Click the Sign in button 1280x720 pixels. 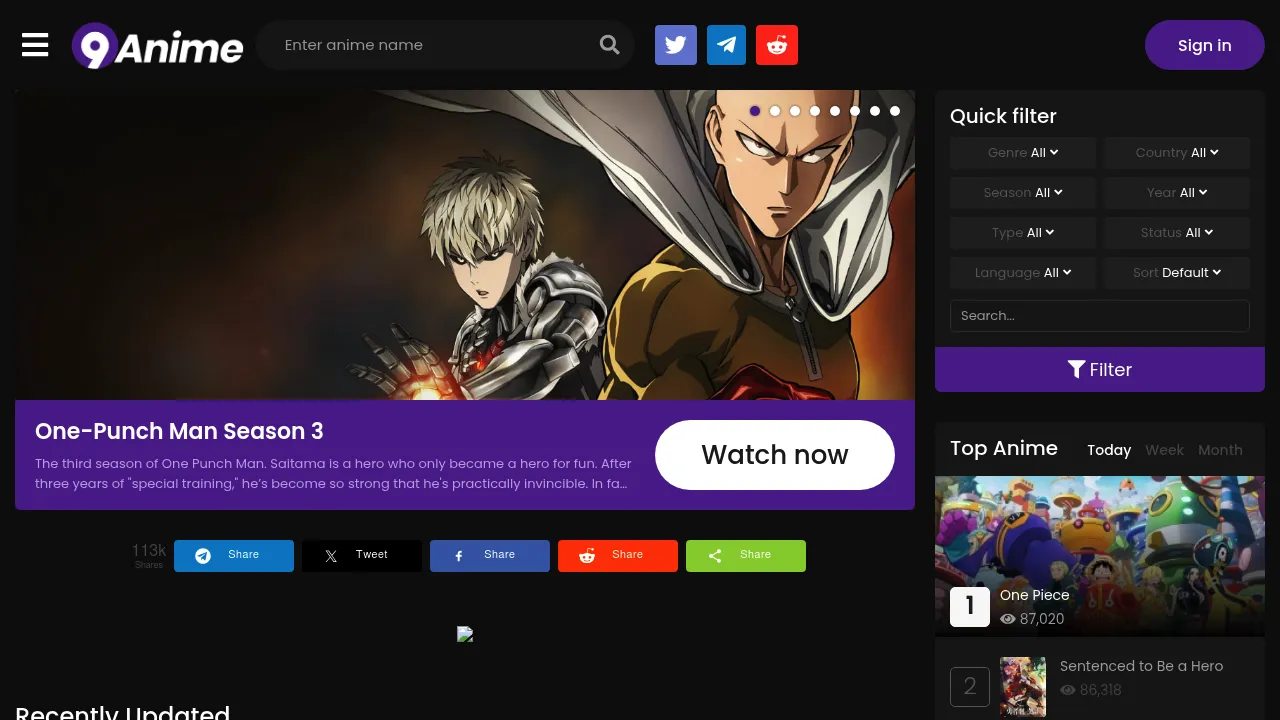pos(1204,45)
